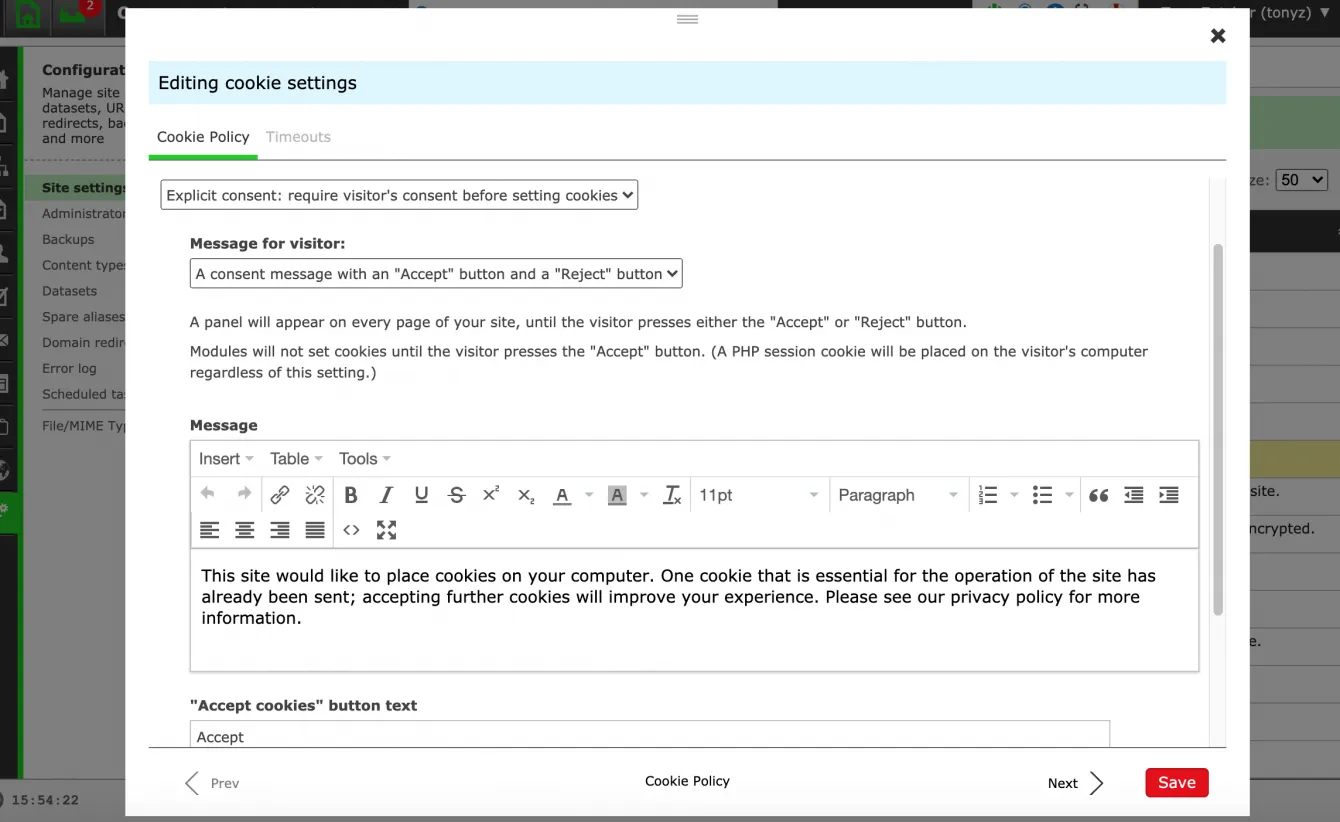The width and height of the screenshot is (1340, 822).
Task: Switch to the Timeouts tab
Action: [298, 137]
